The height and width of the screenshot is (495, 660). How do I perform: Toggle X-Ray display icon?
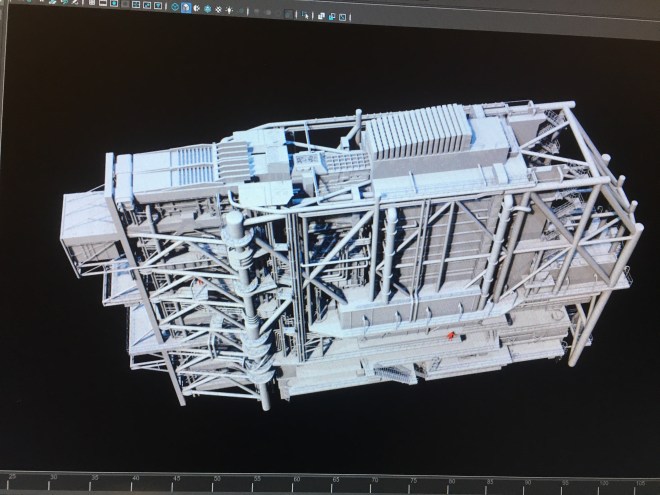[320, 15]
